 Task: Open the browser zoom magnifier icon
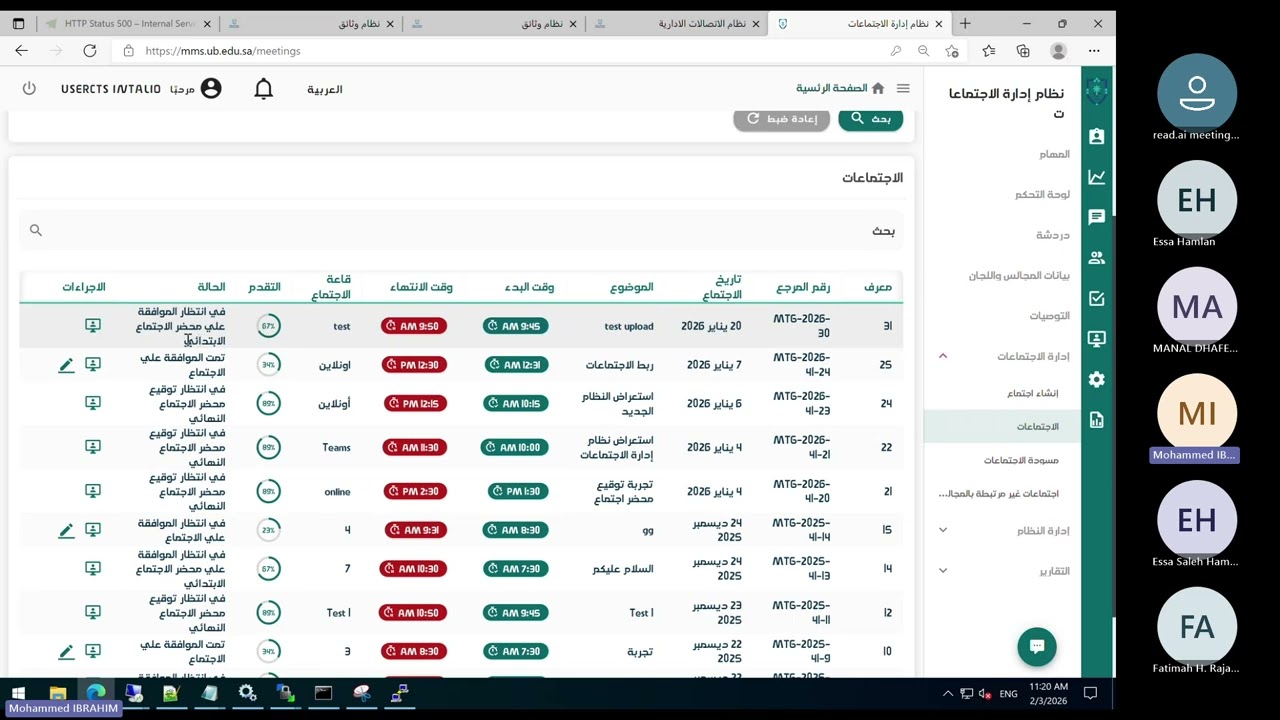924,51
